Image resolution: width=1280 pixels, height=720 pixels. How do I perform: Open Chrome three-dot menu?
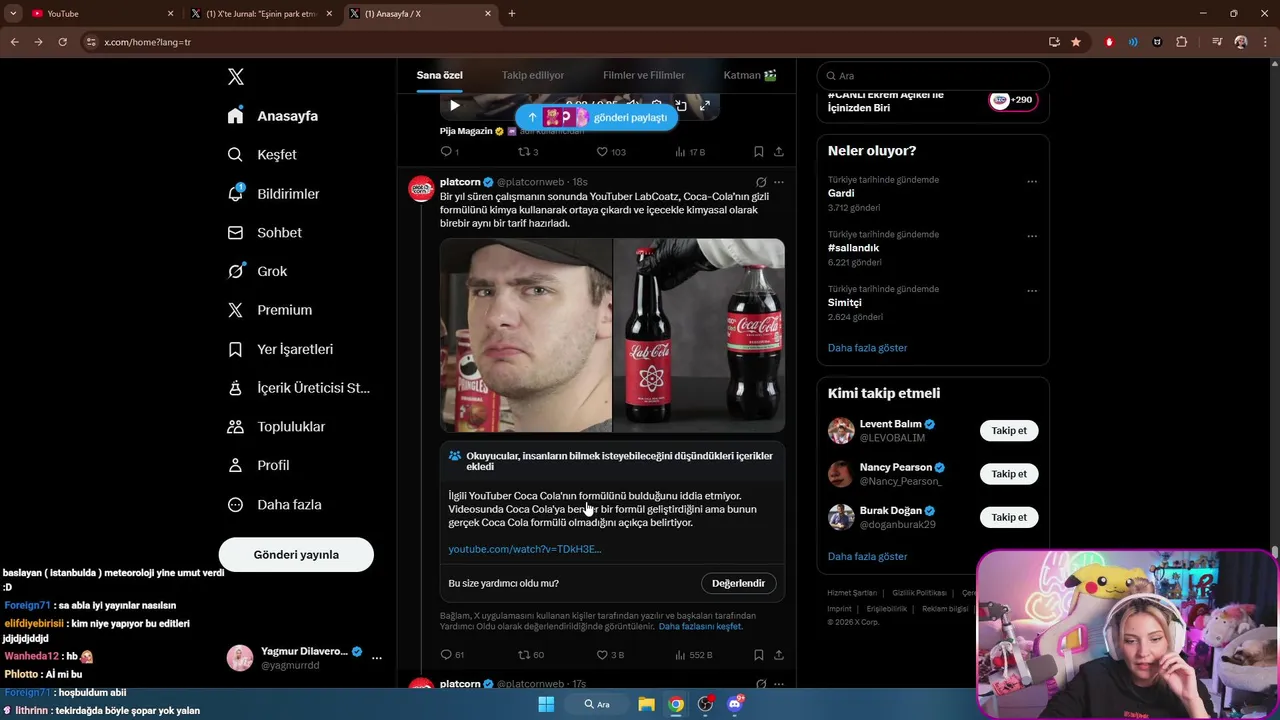click(1265, 42)
